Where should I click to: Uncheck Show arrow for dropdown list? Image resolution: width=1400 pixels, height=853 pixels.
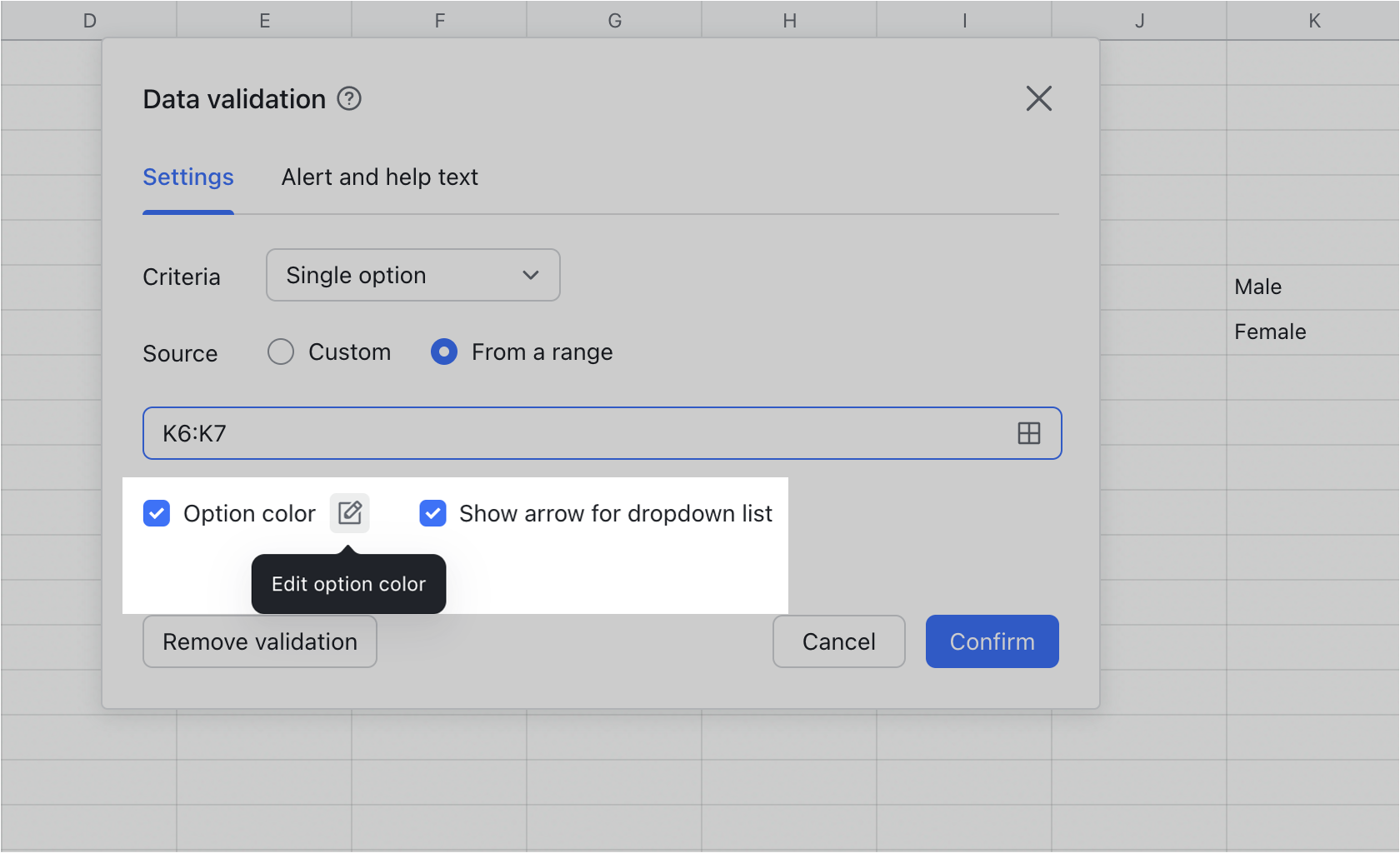[x=432, y=513]
